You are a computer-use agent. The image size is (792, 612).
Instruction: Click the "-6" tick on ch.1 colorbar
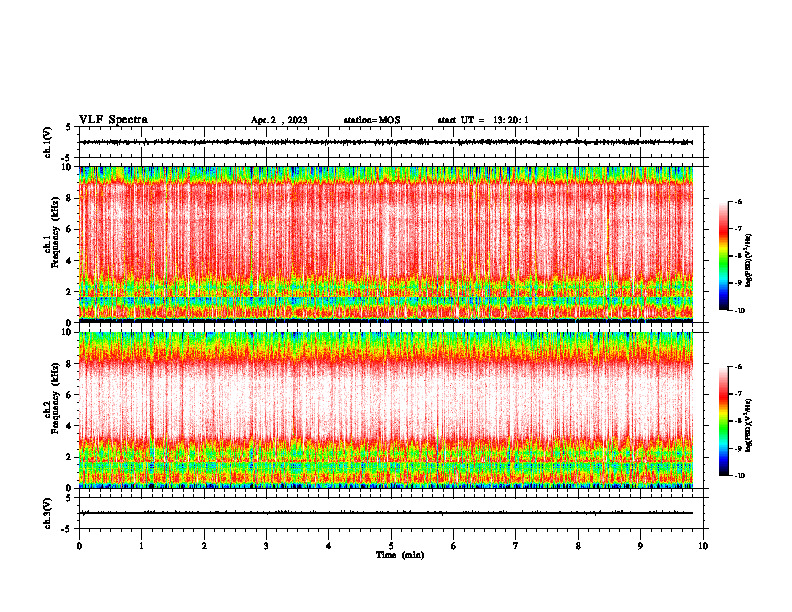(738, 201)
